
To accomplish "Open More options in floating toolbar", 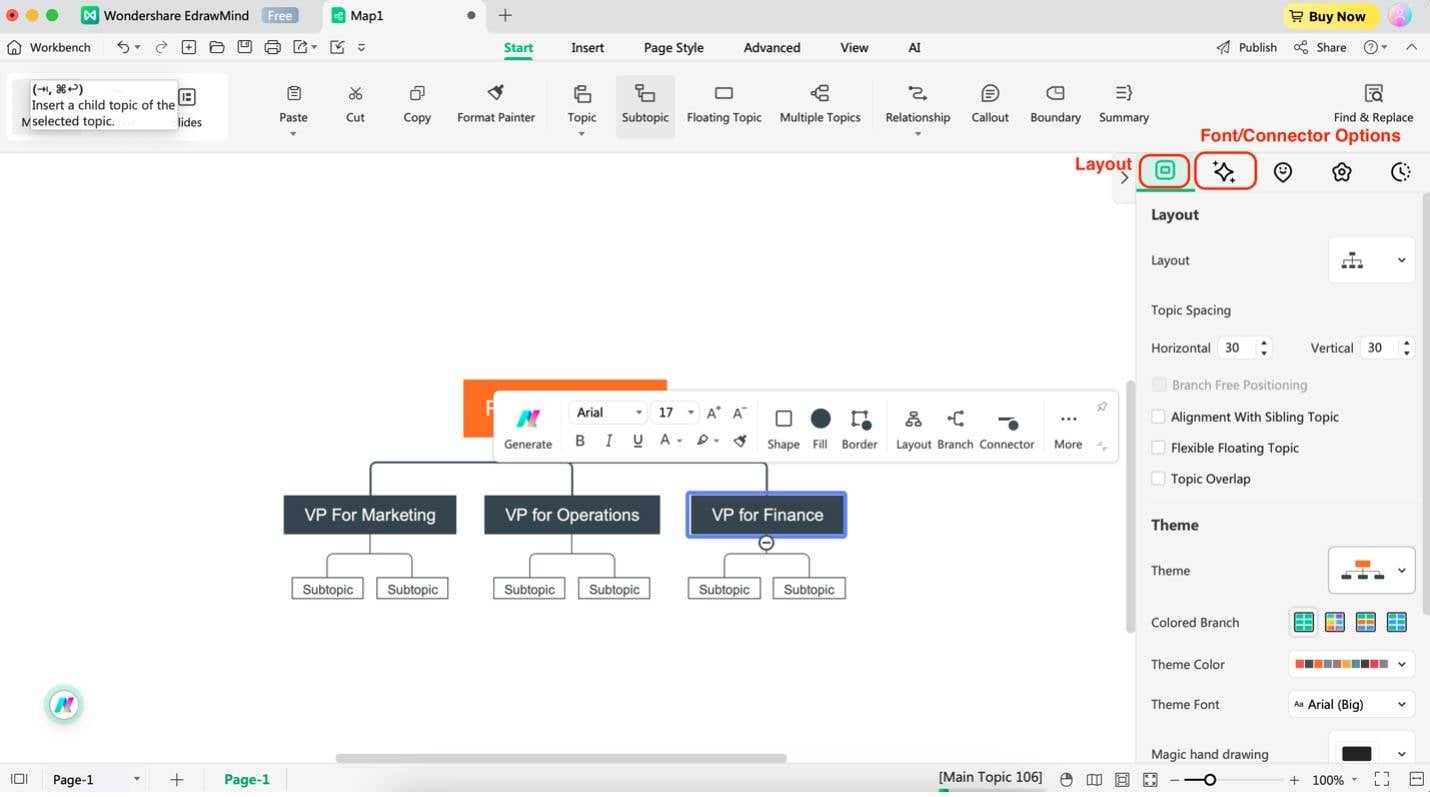I will 1068,428.
